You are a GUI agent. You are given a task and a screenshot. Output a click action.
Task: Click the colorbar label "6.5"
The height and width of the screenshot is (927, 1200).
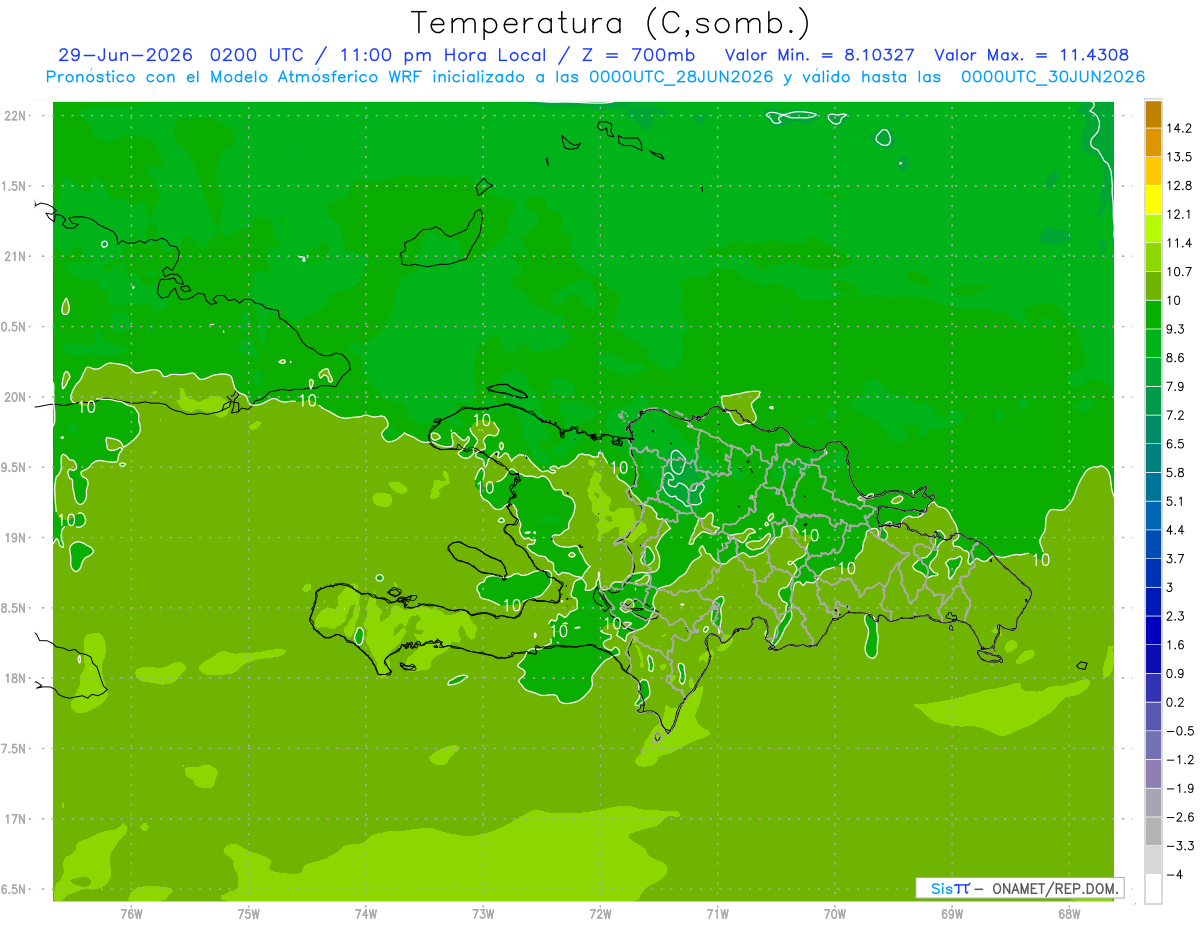pos(1176,444)
